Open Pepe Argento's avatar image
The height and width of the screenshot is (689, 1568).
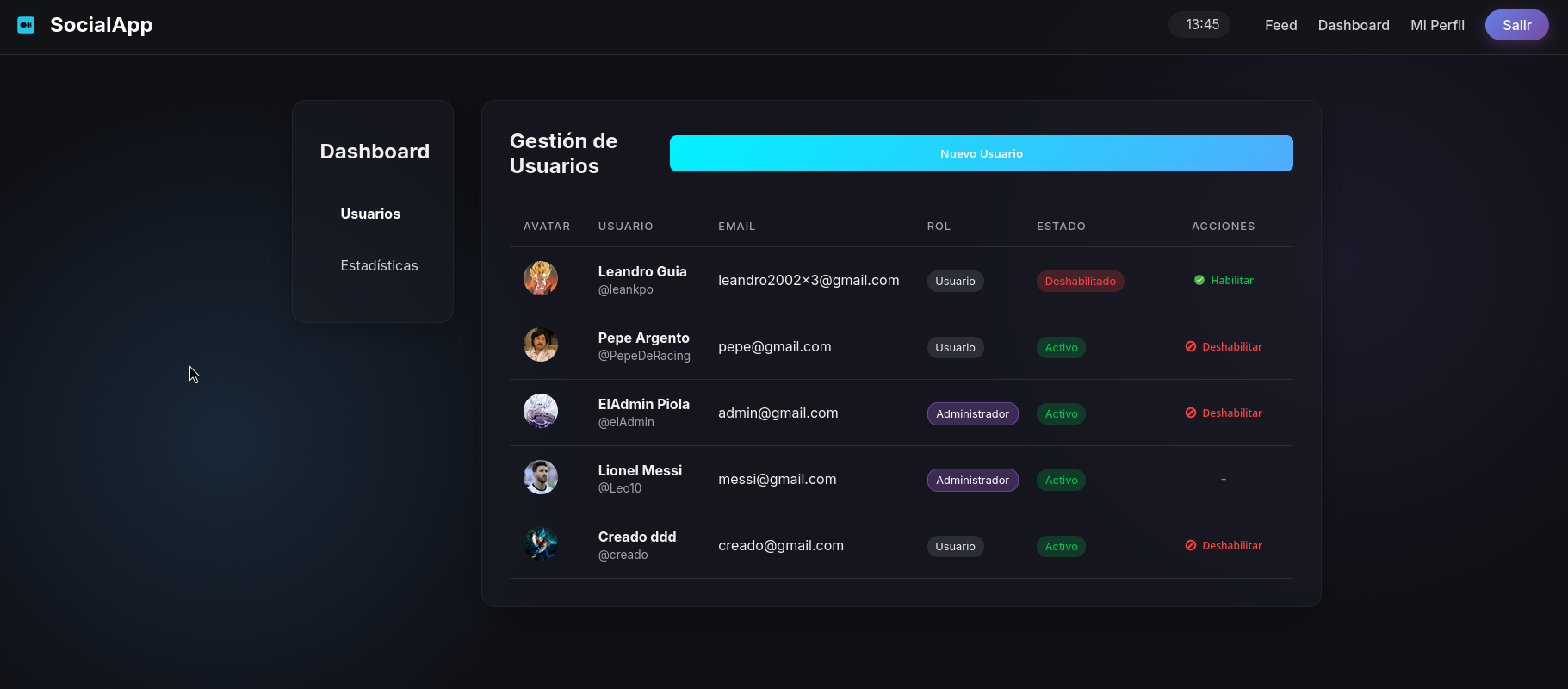coord(541,344)
